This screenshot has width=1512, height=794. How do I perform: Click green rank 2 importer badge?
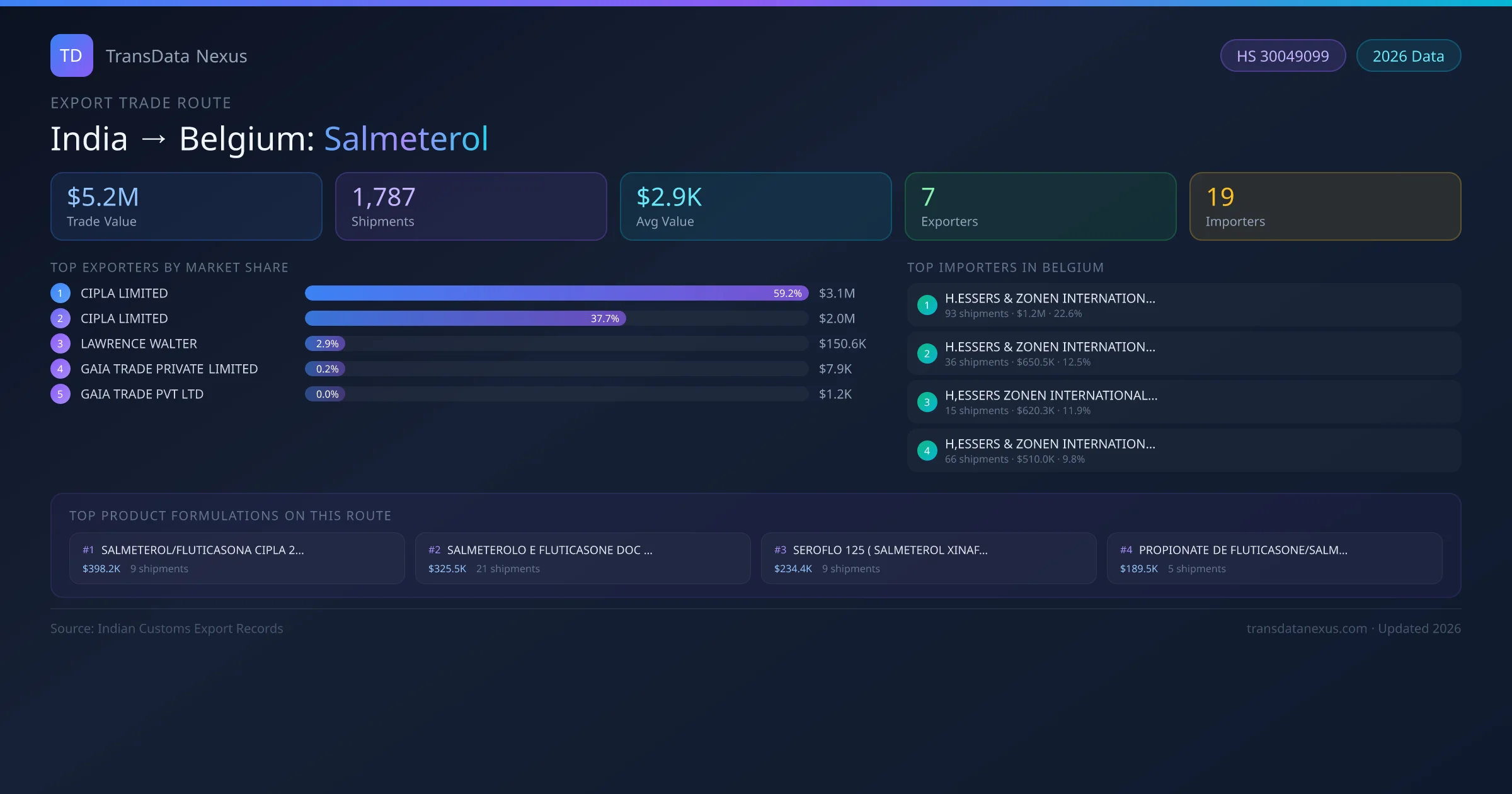927,354
